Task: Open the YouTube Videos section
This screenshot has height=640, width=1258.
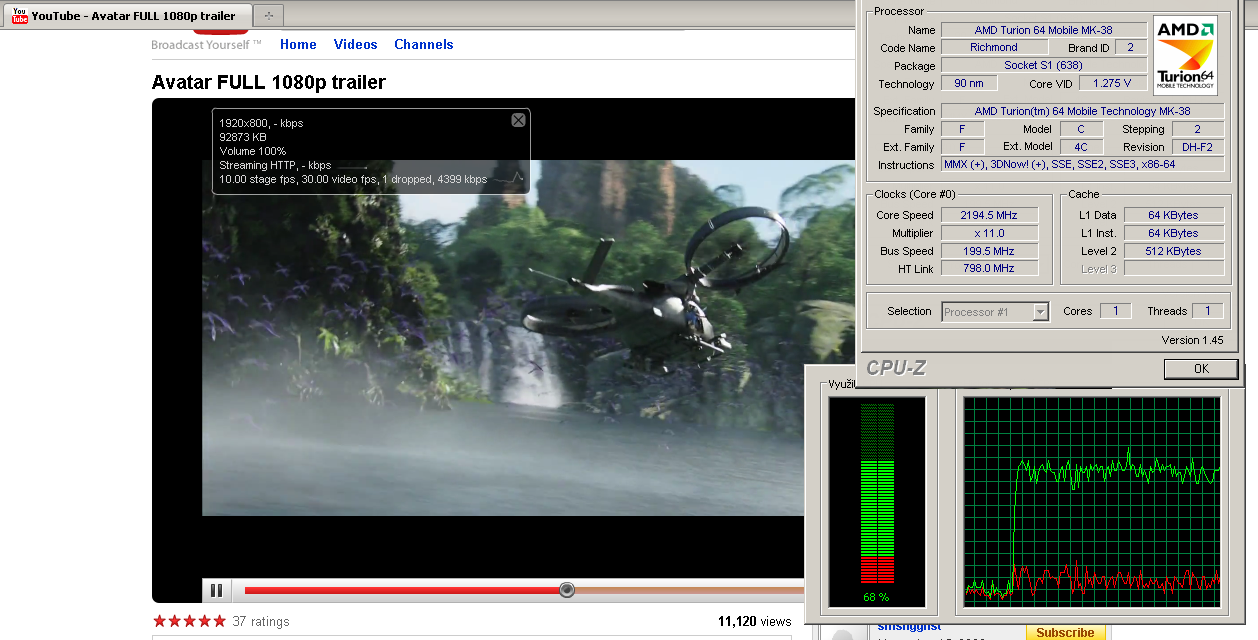Action: click(x=356, y=44)
